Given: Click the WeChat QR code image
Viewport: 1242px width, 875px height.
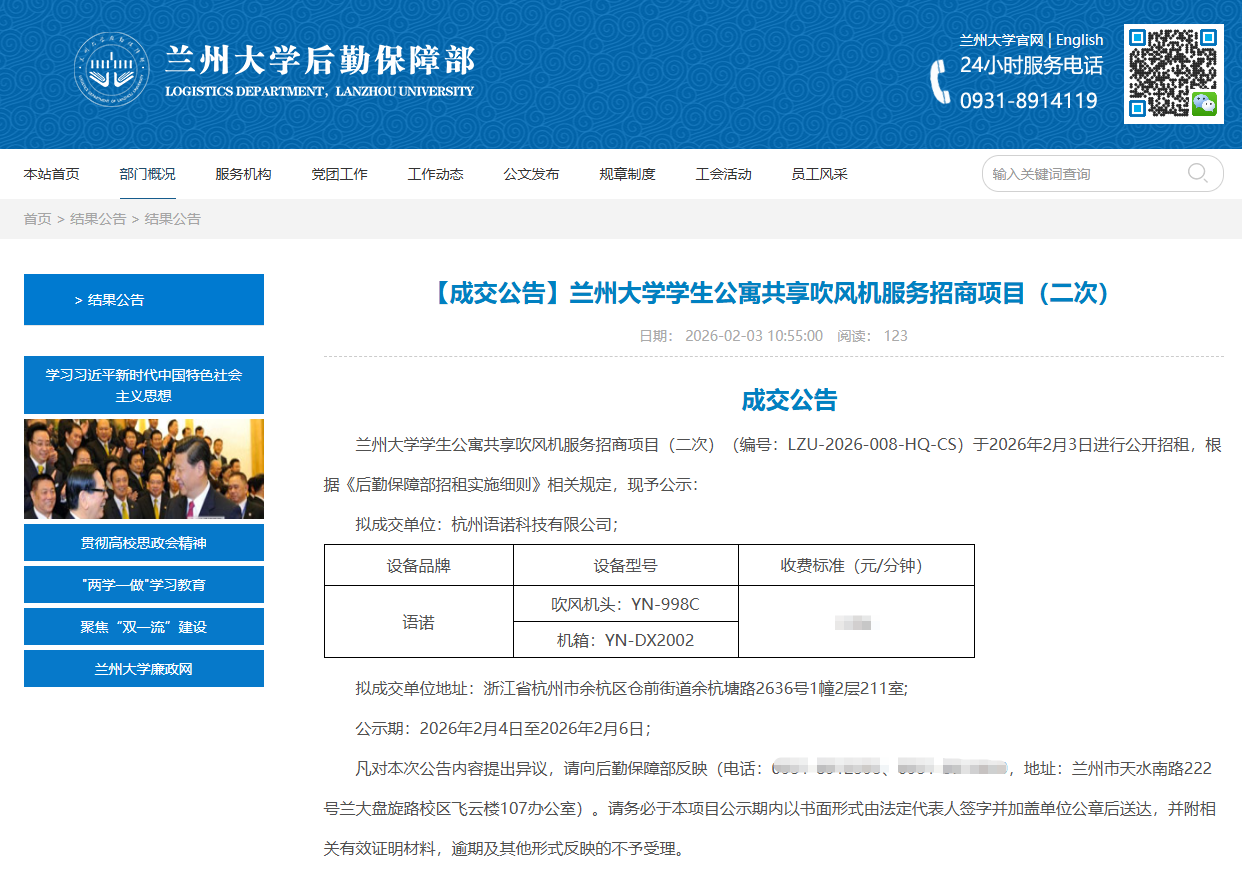Looking at the screenshot, I should click(x=1173, y=74).
